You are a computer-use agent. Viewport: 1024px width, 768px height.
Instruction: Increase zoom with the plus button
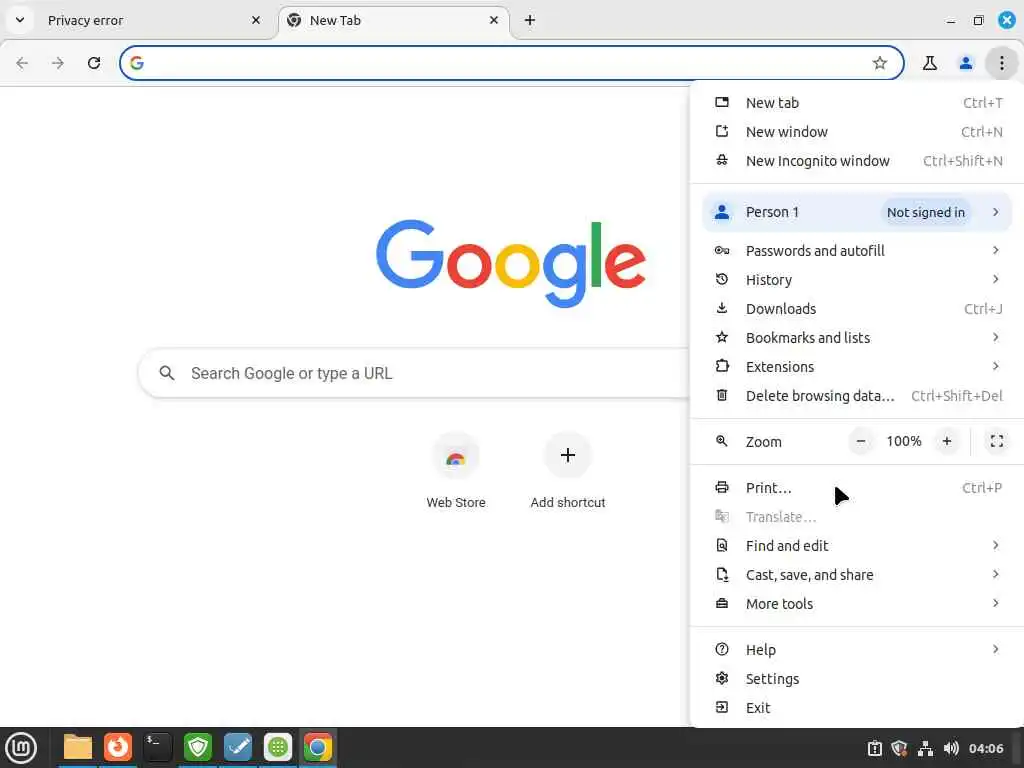tap(946, 441)
